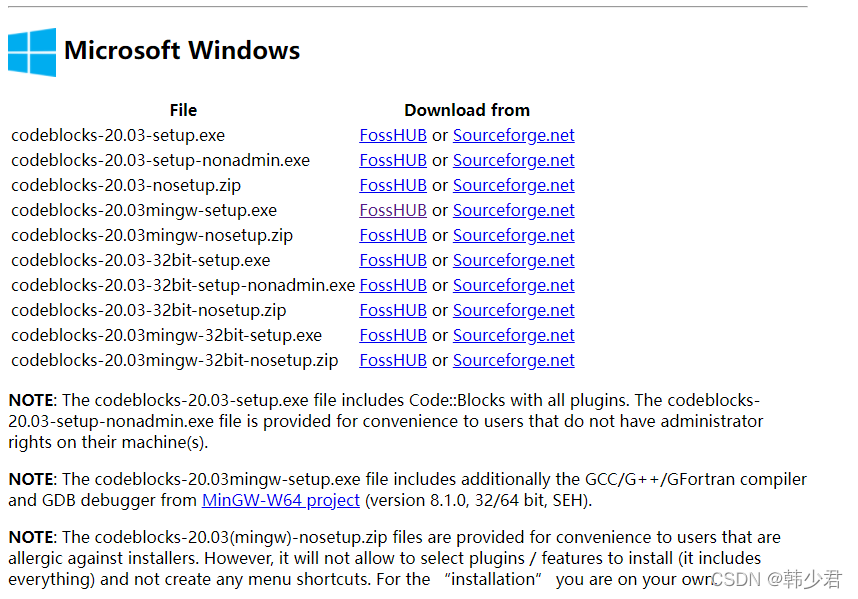Click Sourceforge.net for codeblocks-20.03mingw-32bit-nosetup.zip
This screenshot has height=599, width=858.
coord(513,360)
